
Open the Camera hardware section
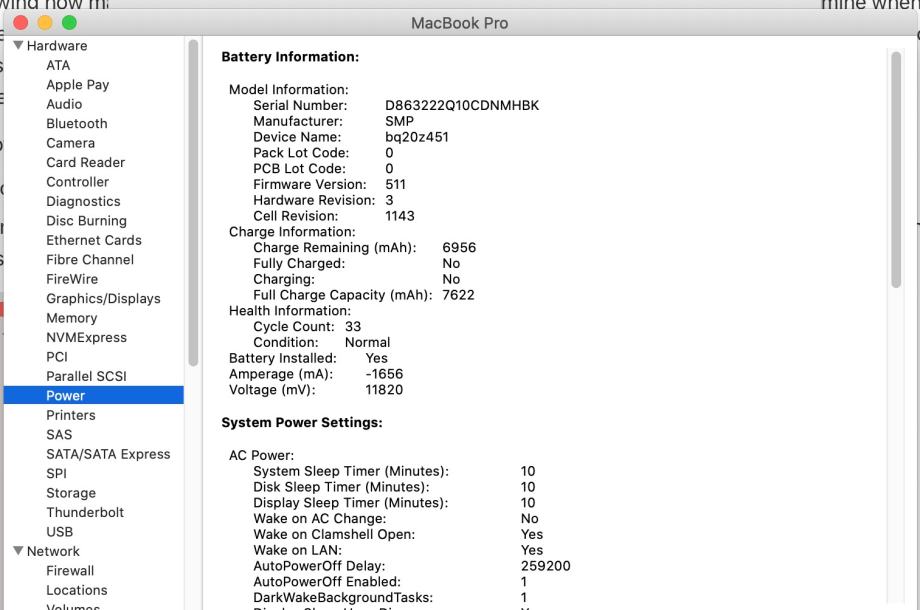click(70, 143)
